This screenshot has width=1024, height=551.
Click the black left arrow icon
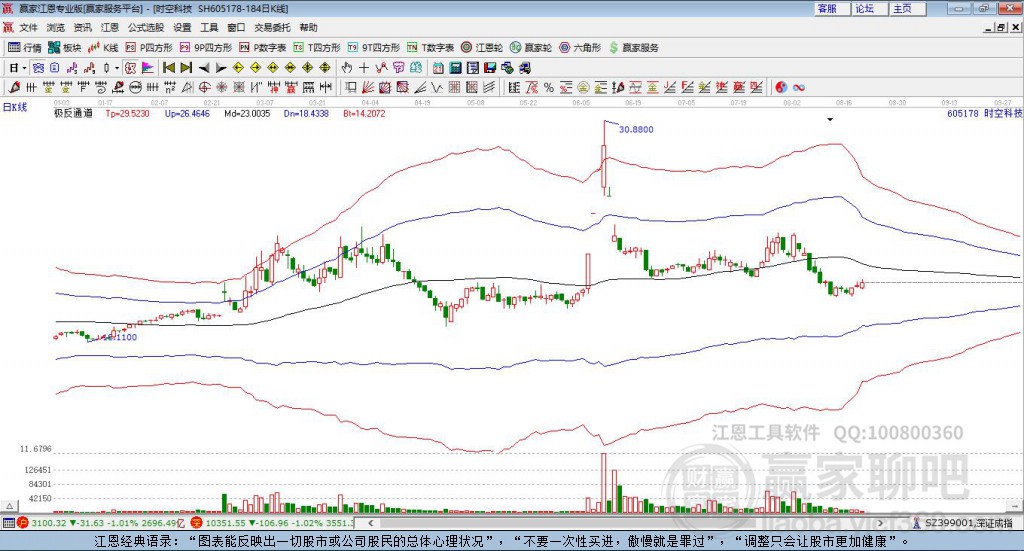(x=204, y=68)
